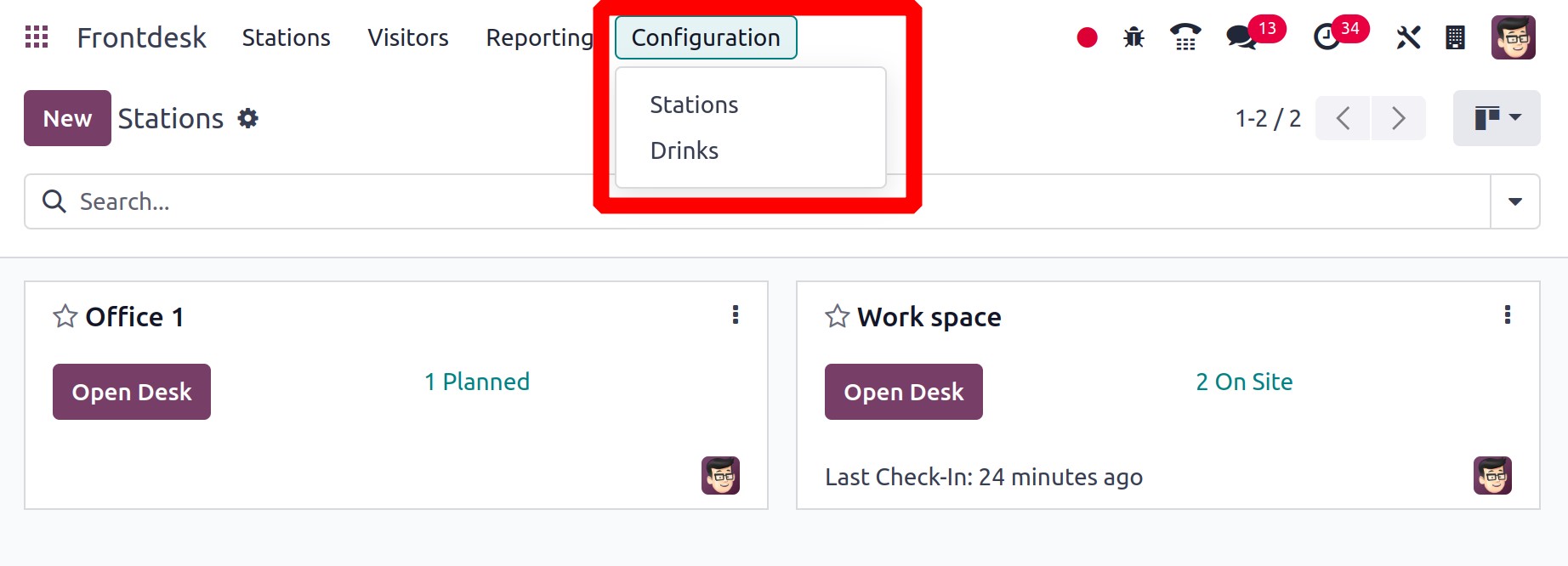Click the company building icon
This screenshot has width=1568, height=566.
coord(1455,37)
